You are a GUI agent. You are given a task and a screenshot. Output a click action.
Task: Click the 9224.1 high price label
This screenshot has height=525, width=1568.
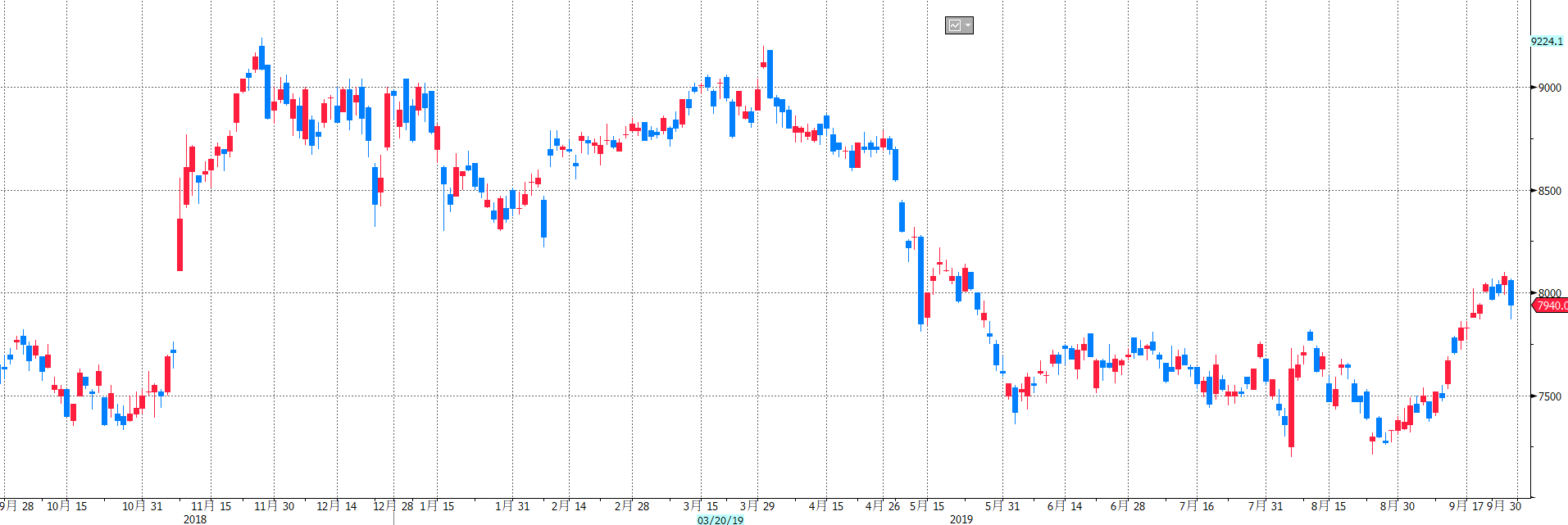coord(1547,41)
